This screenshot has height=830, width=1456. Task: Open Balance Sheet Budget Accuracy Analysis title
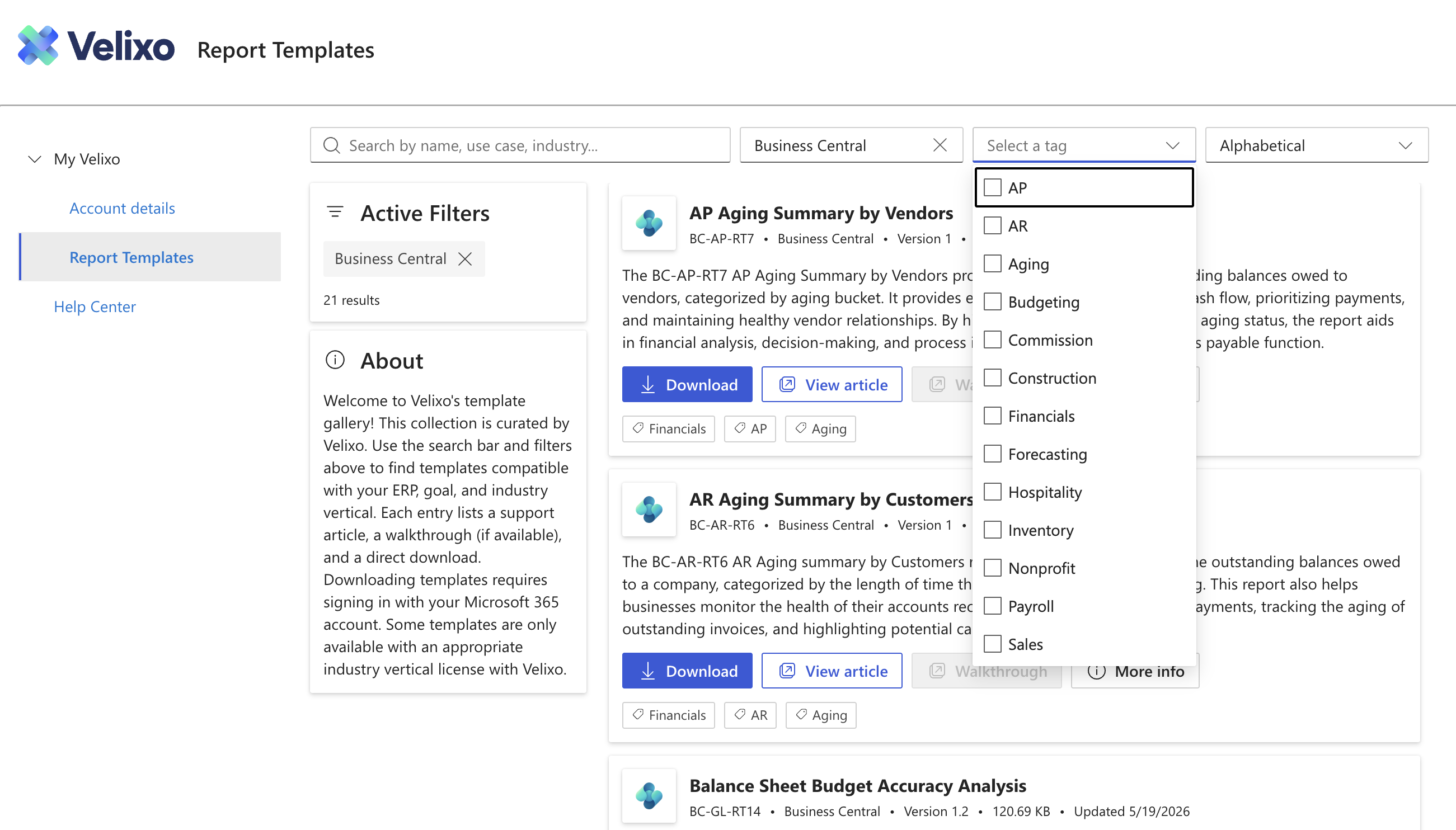857,785
